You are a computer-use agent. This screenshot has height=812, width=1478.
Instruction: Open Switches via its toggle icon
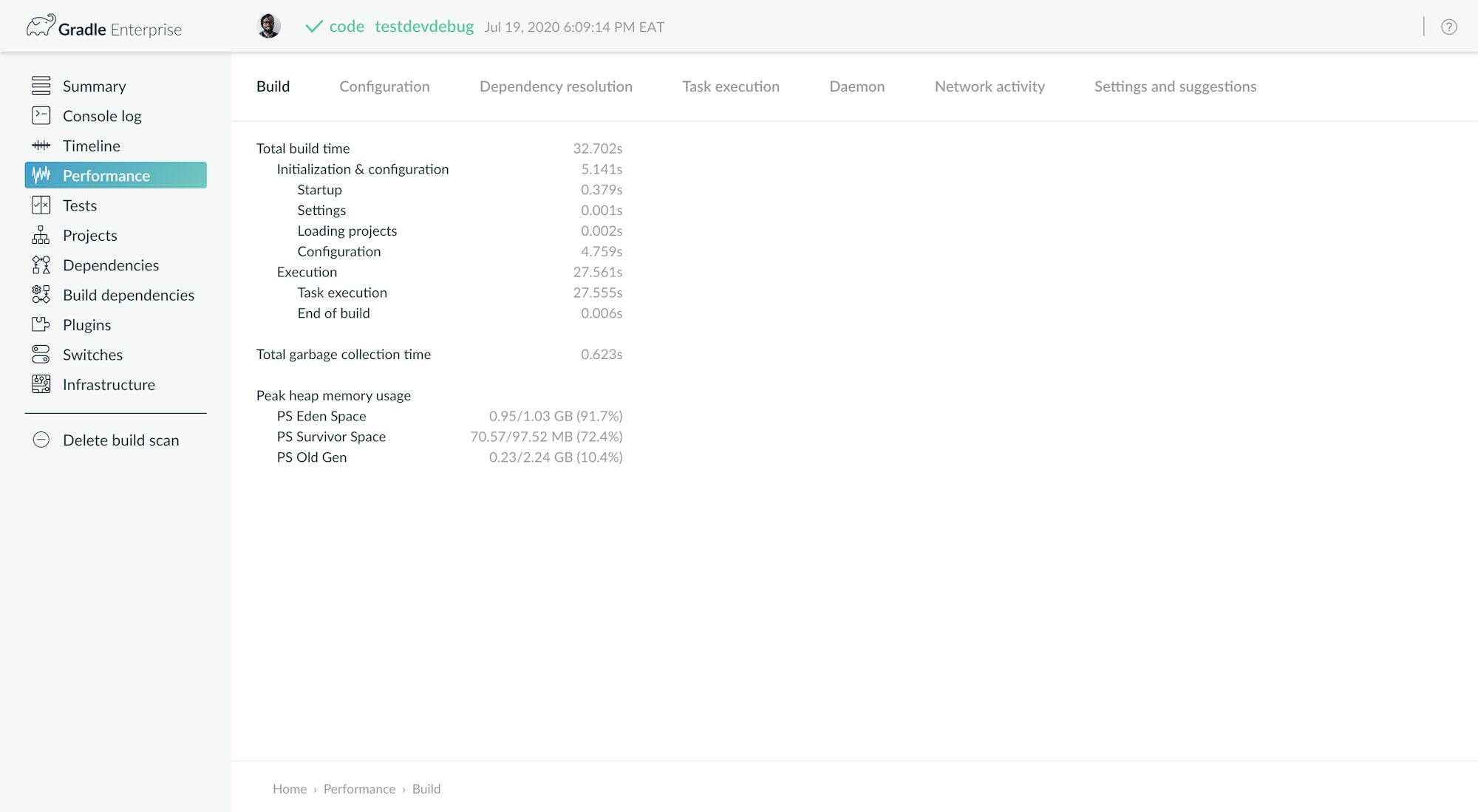click(41, 355)
